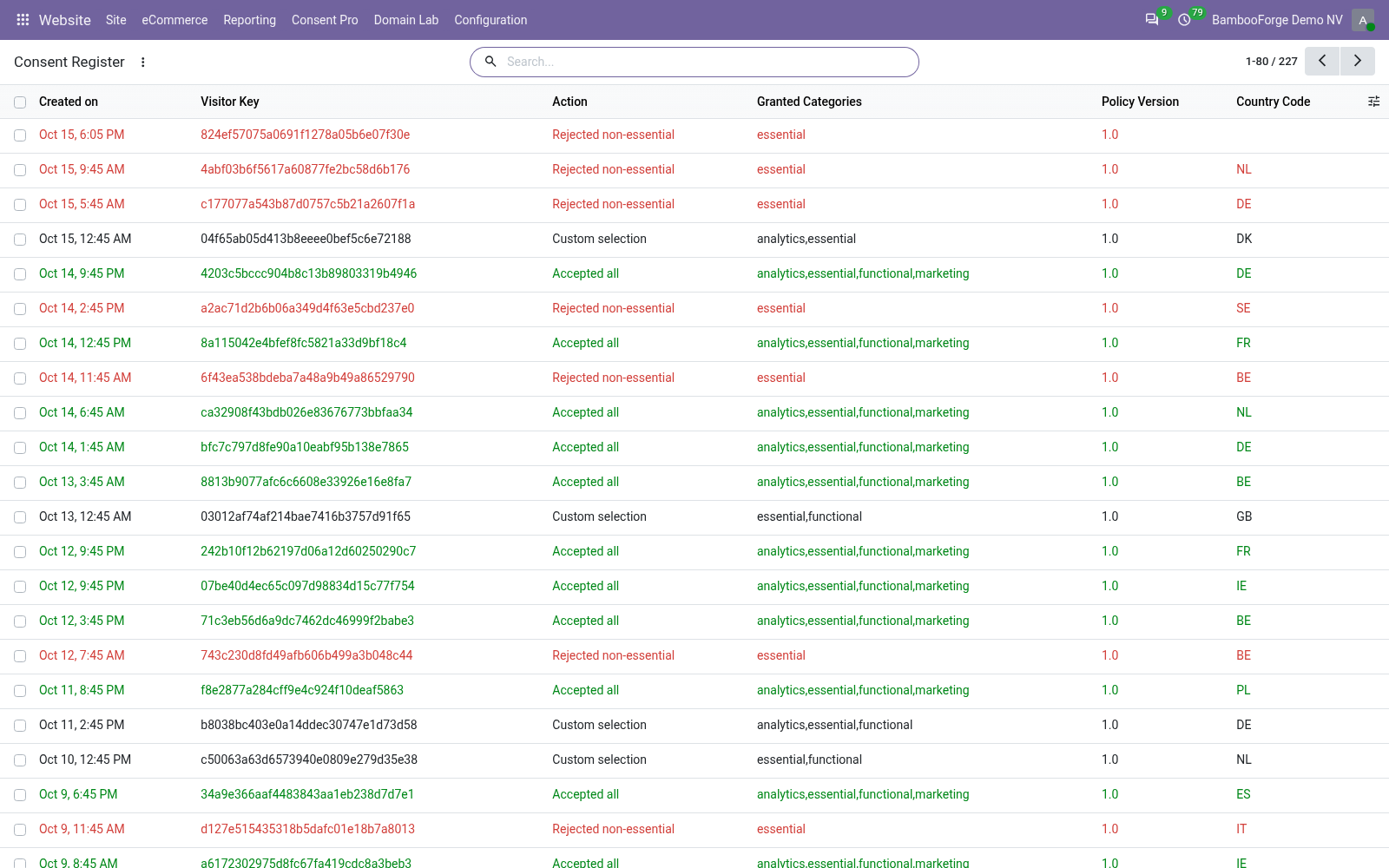Screen dimensions: 1389x868
Task: Click 'analytics,essential,functional' categories cell
Action: pyautogui.click(x=834, y=725)
